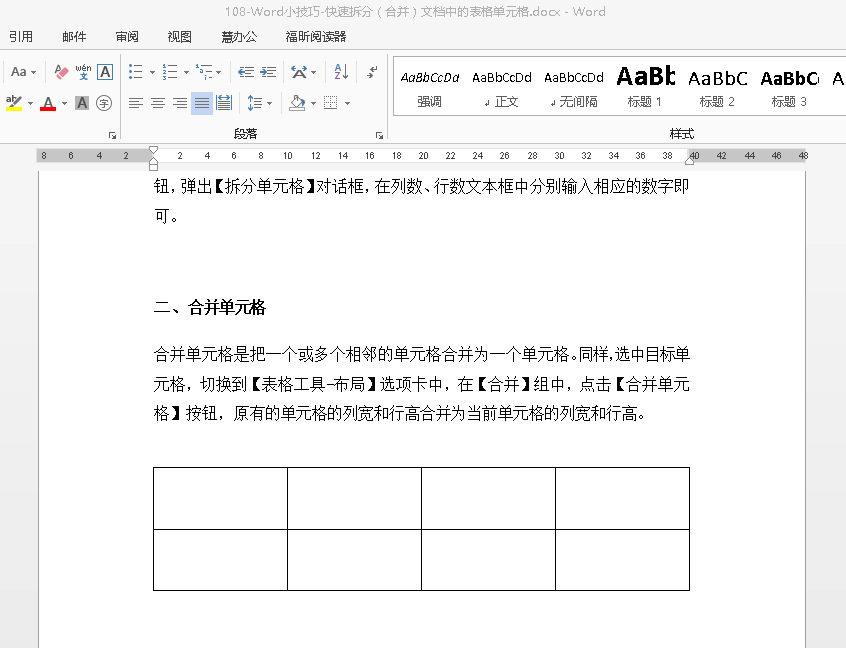Click the top-right table cell
This screenshot has height=648, width=846.
622,498
